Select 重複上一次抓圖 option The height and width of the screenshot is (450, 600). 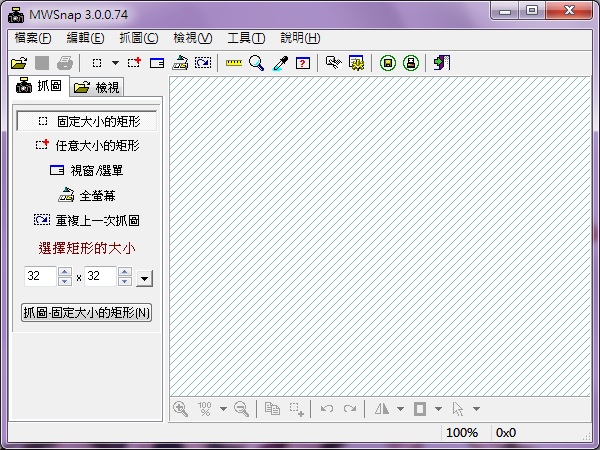click(86, 220)
